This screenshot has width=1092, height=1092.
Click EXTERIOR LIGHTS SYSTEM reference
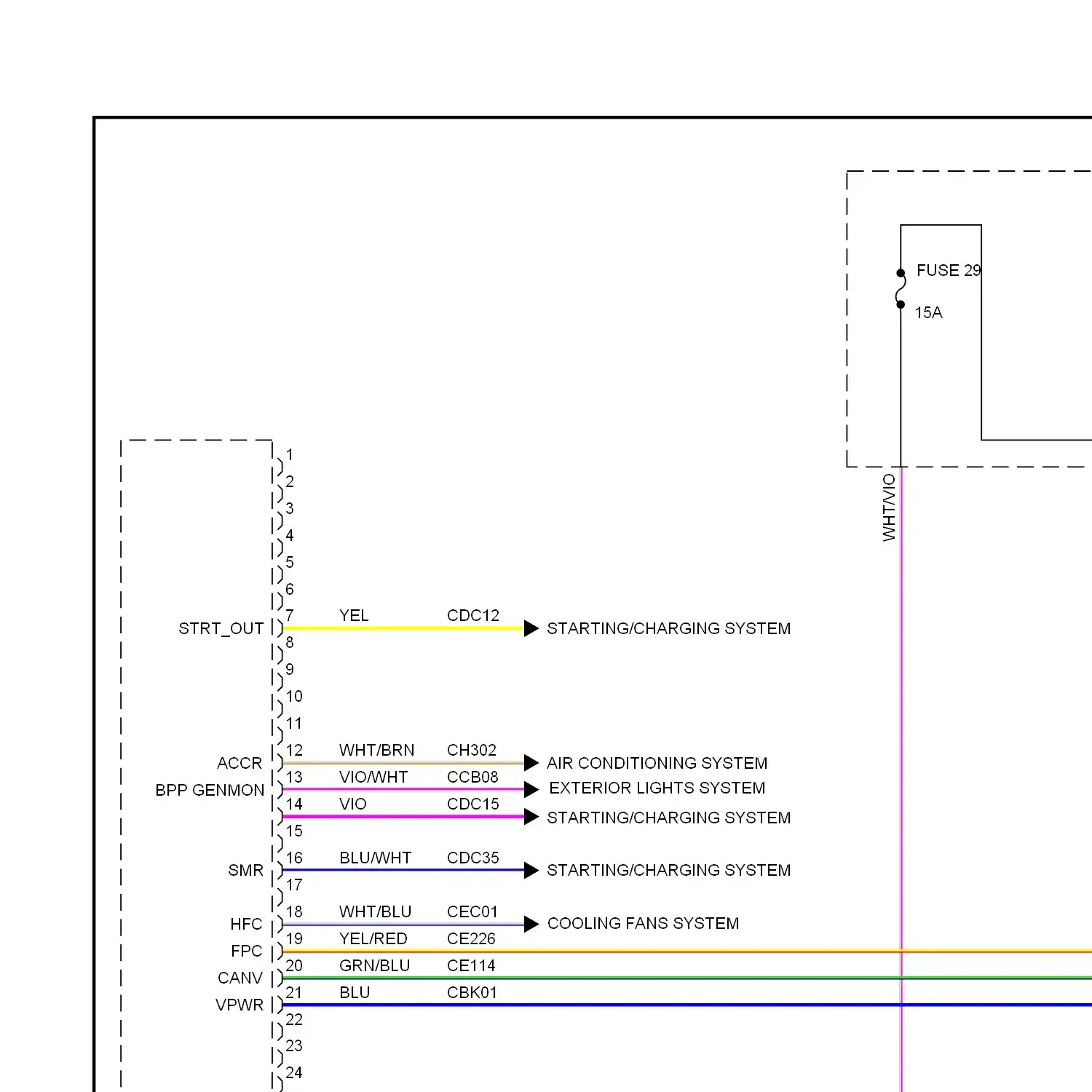[657, 788]
